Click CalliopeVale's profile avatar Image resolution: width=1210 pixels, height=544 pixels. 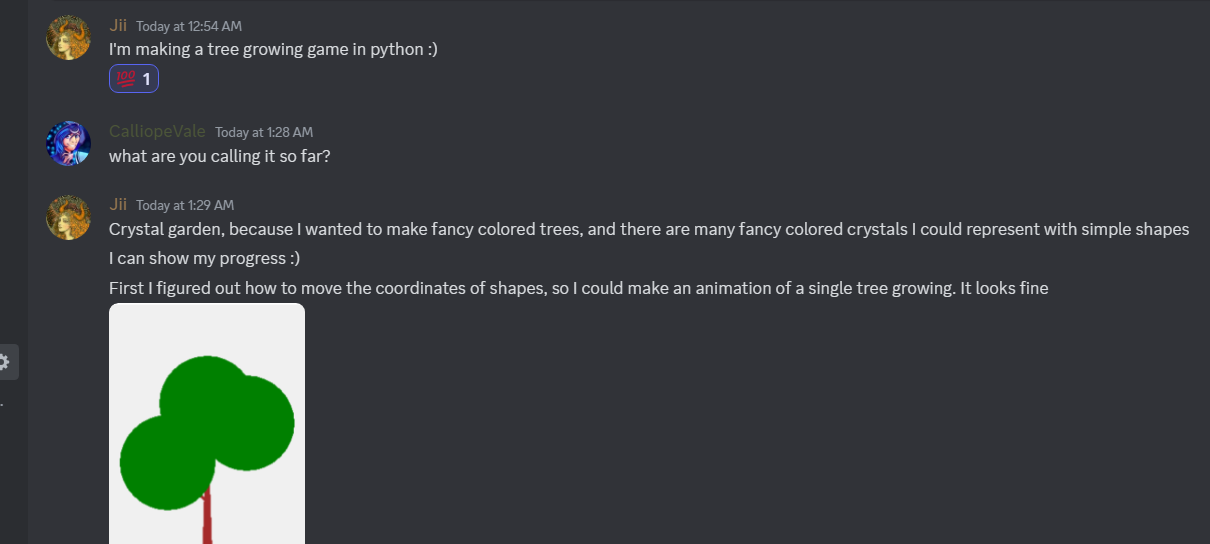(69, 143)
